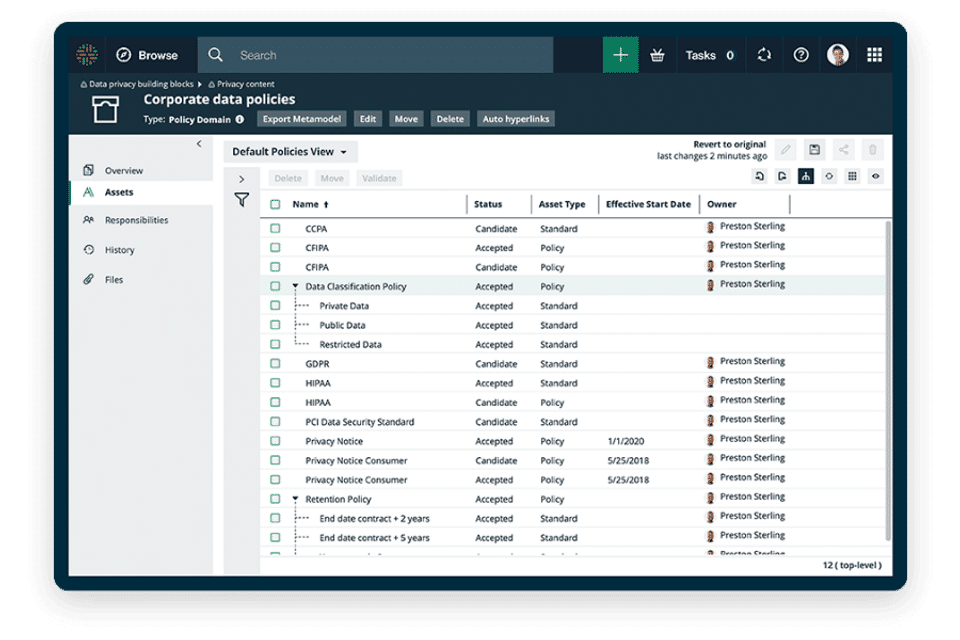Select the Retention Policy row checkbox
The height and width of the screenshot is (640, 960).
pyautogui.click(x=276, y=499)
